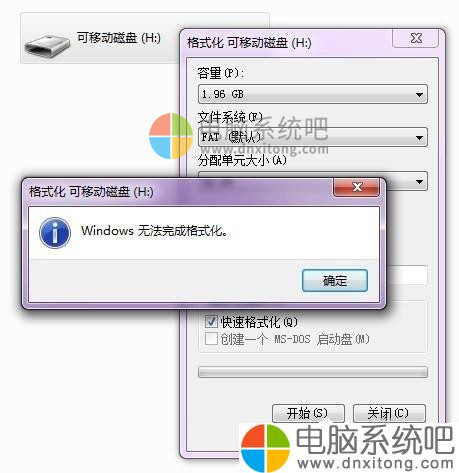Click the 确定 button
The image size is (459, 473).
point(335,280)
